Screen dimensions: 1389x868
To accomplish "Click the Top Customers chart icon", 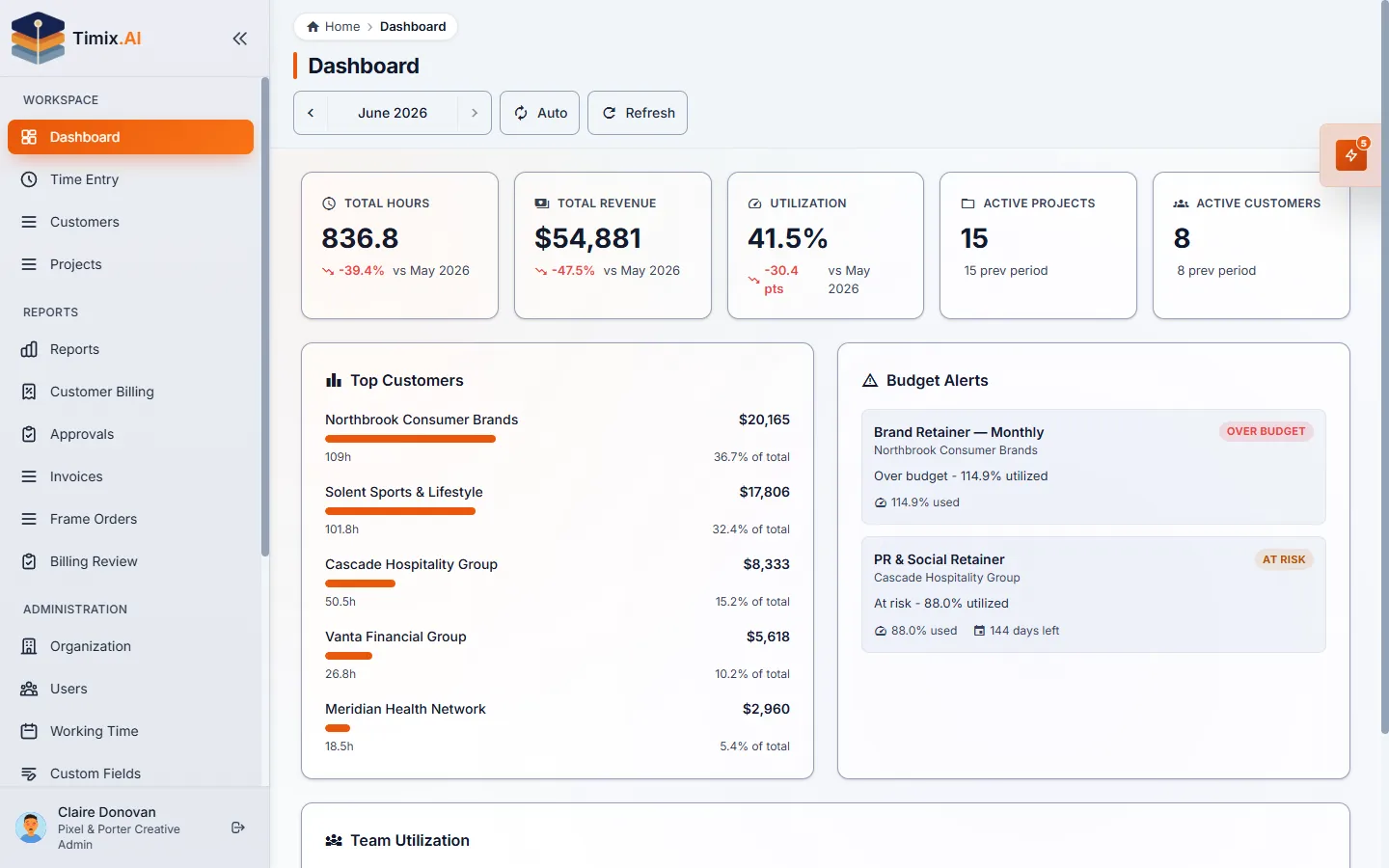I will click(x=334, y=380).
